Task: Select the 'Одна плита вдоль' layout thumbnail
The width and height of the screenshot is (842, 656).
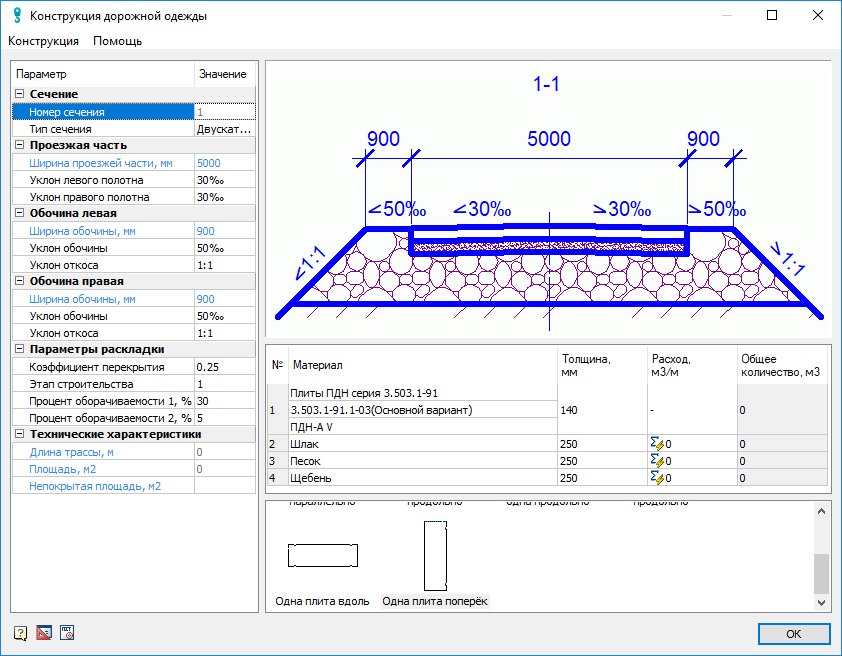Action: tap(322, 556)
